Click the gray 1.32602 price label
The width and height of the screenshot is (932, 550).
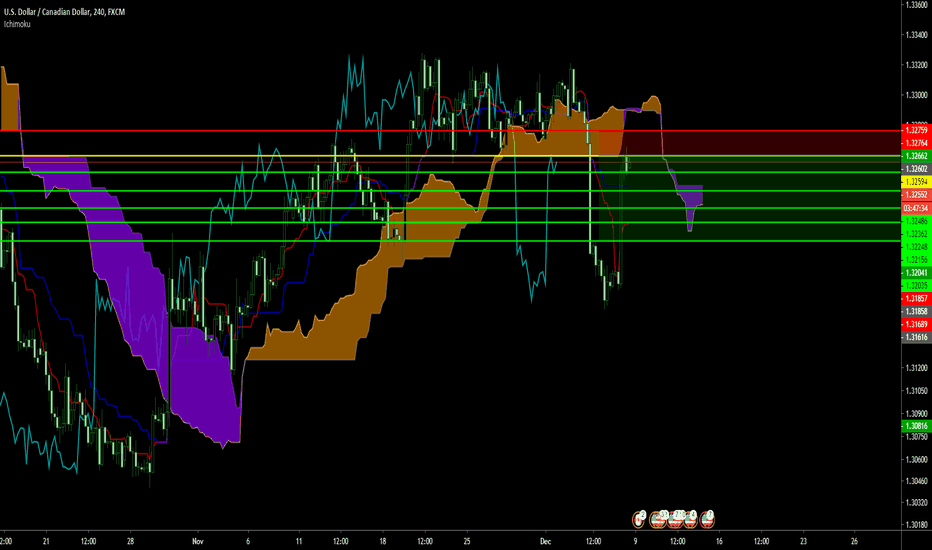[x=915, y=169]
